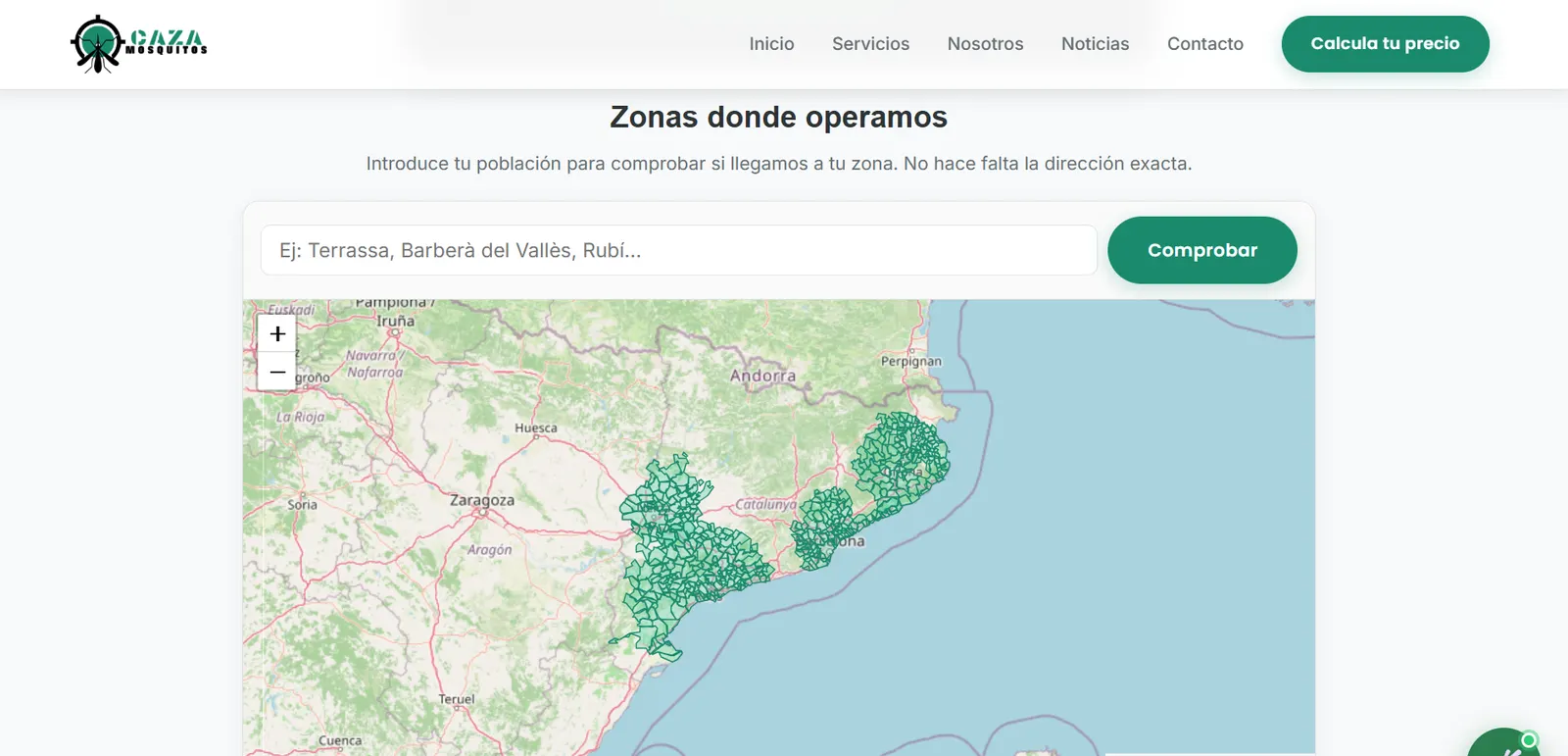Click the Soria label on map
Viewport: 1568px width, 756px height.
pos(302,505)
